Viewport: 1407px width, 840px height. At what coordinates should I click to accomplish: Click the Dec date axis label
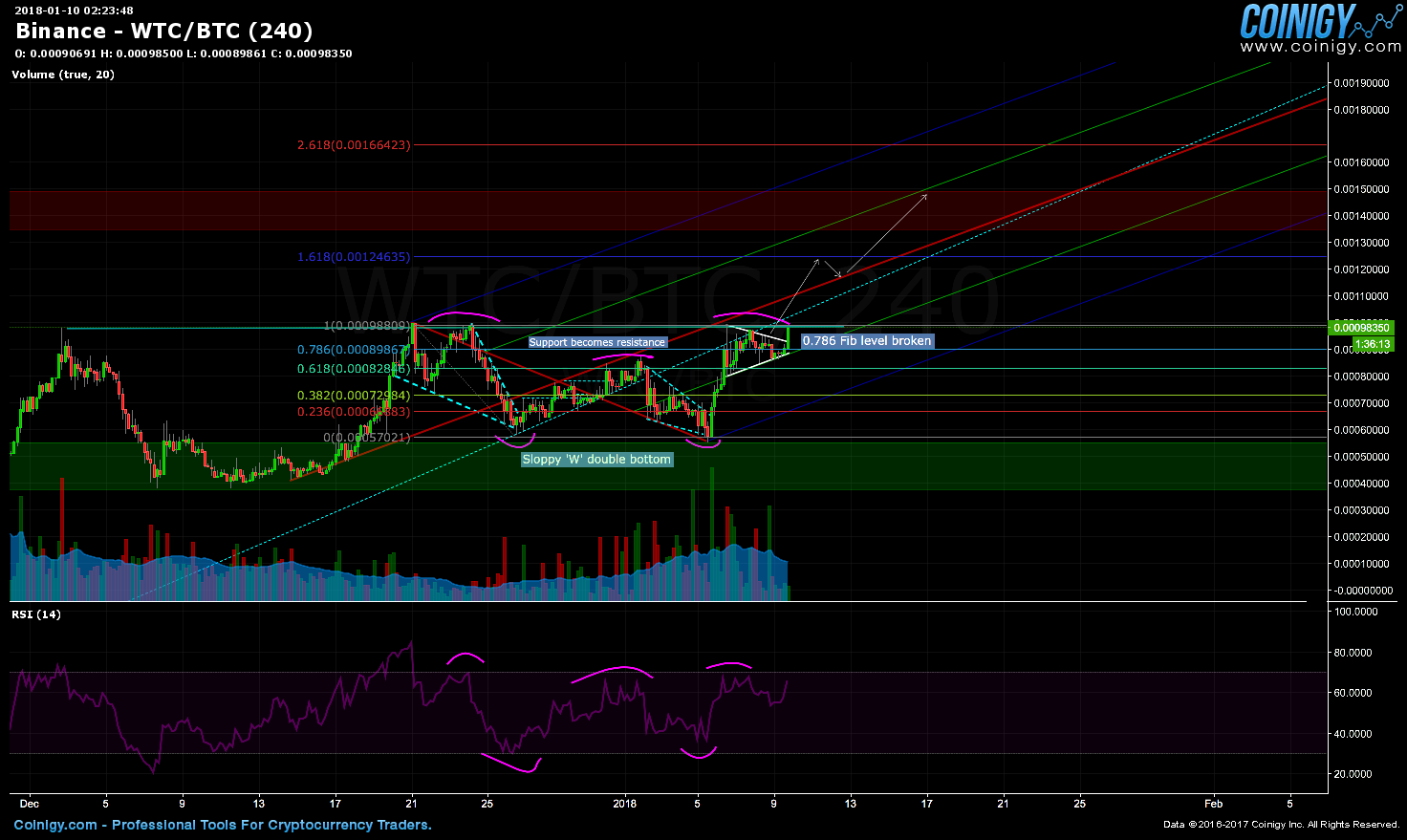30,804
